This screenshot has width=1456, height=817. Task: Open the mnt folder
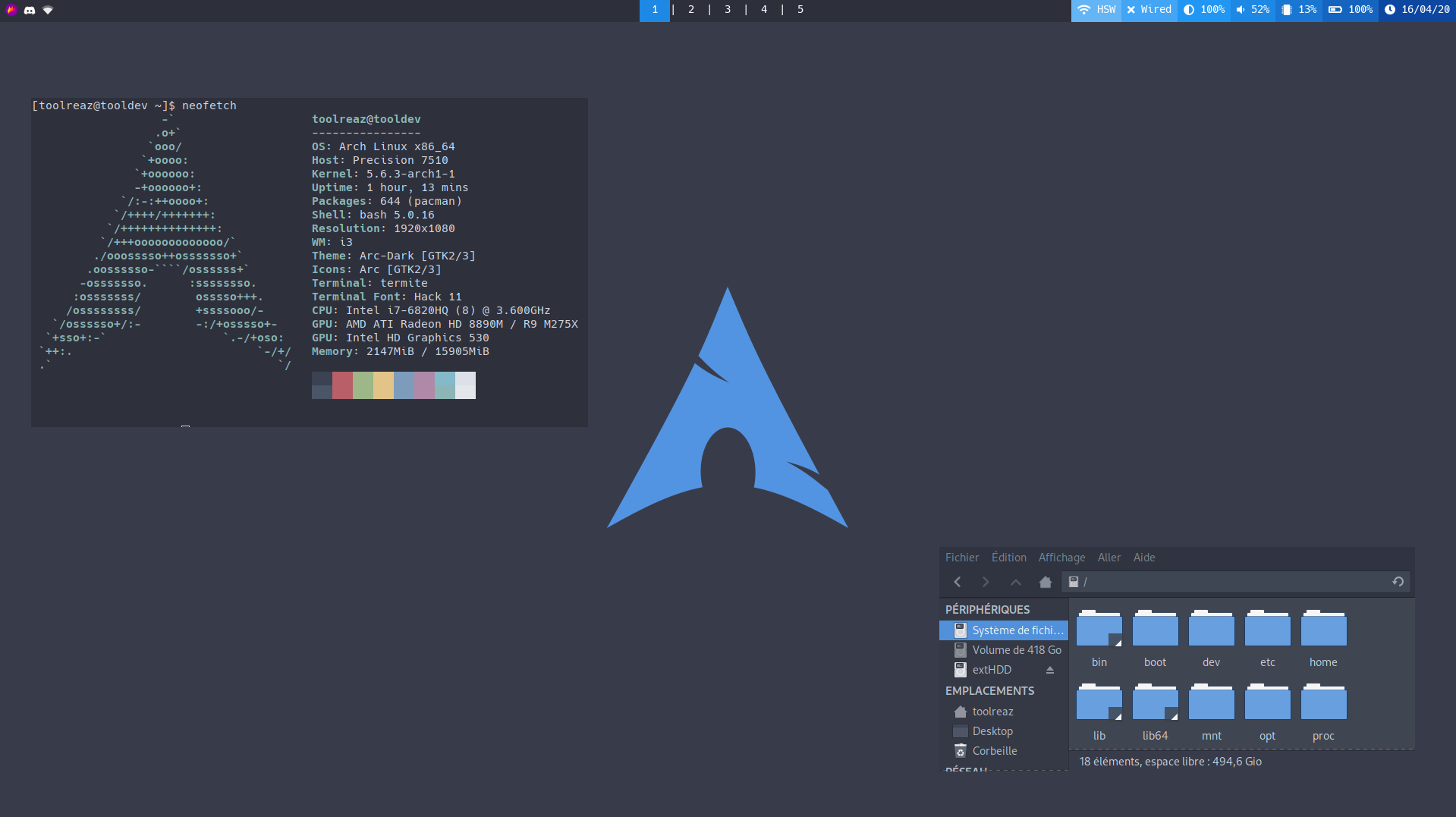1212,712
